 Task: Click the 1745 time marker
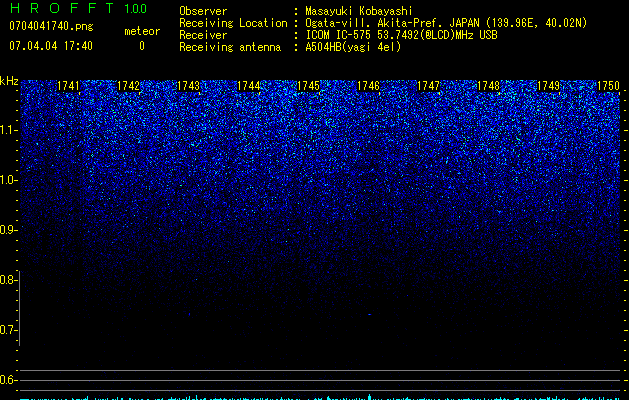click(x=308, y=86)
